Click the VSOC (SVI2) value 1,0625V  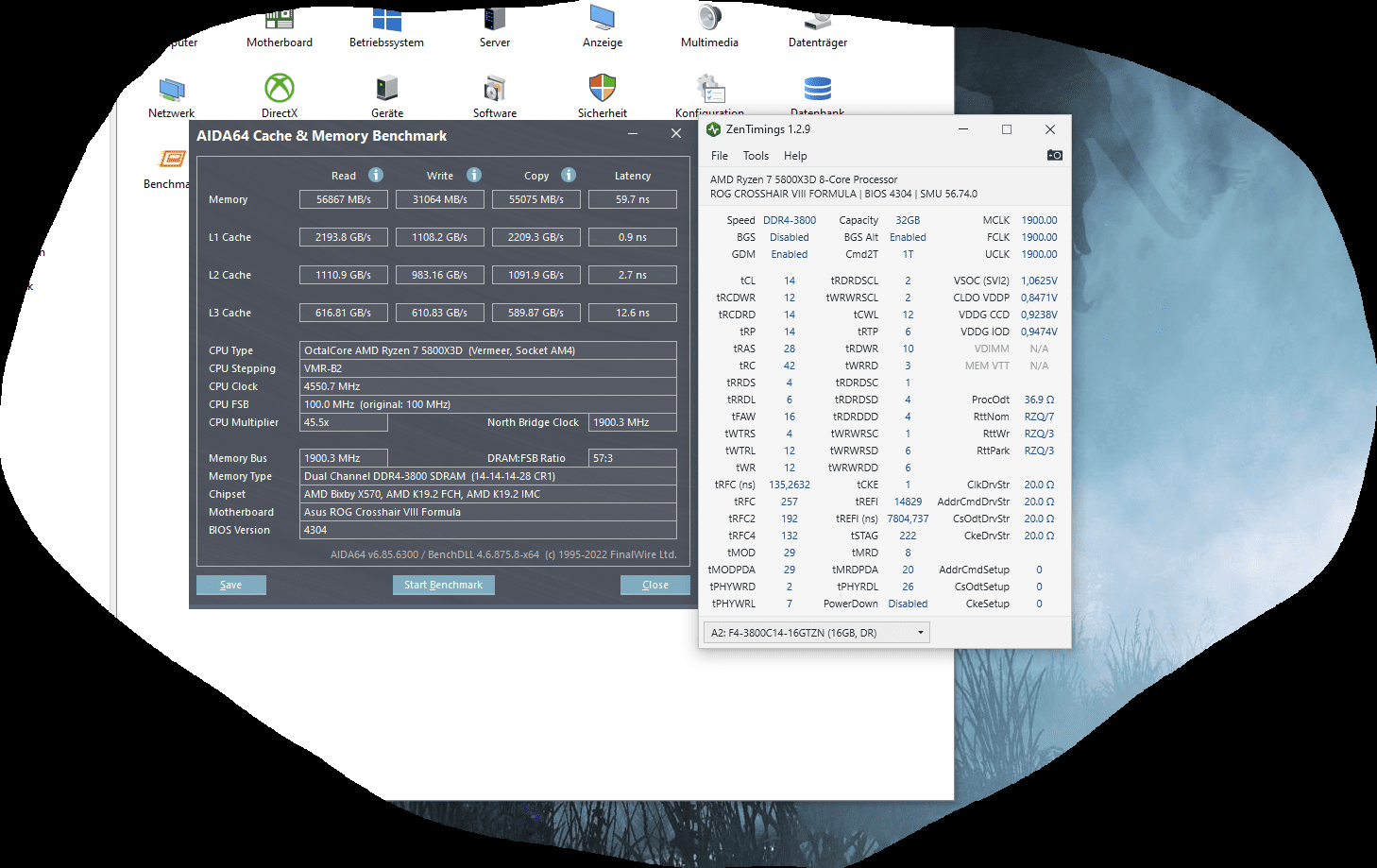coord(1039,281)
